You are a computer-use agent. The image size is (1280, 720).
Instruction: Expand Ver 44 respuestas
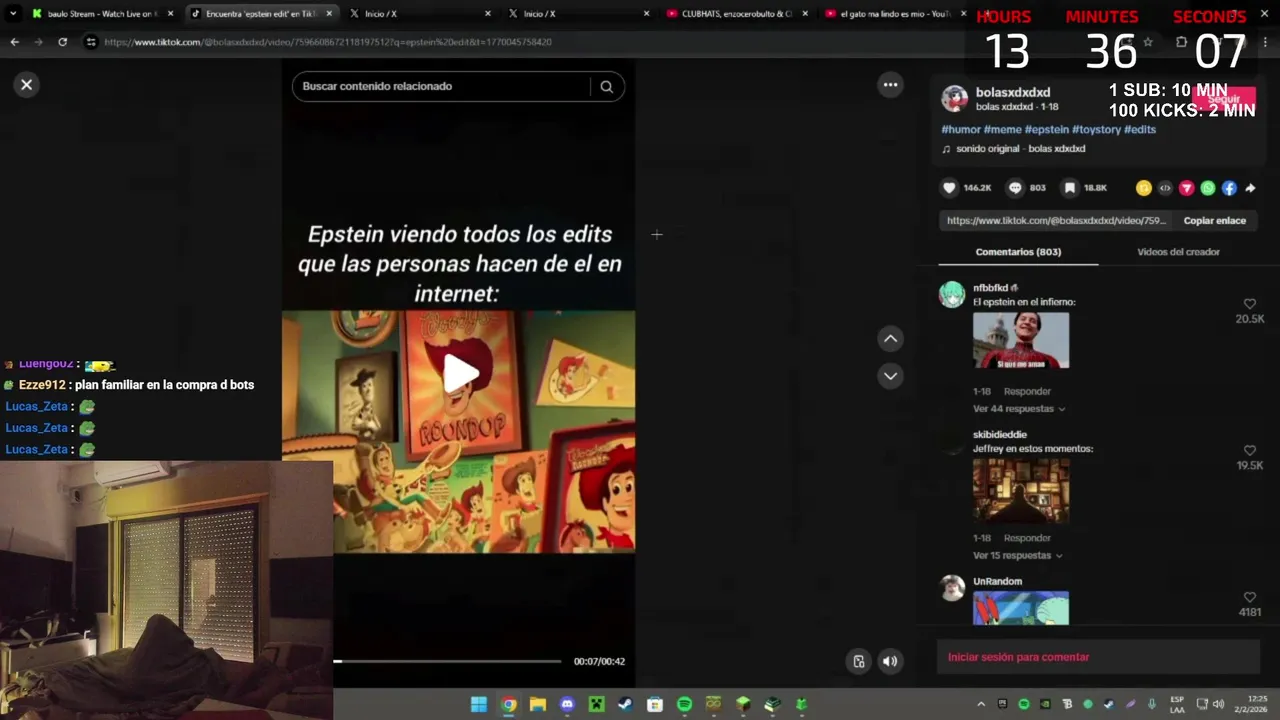click(x=1019, y=409)
